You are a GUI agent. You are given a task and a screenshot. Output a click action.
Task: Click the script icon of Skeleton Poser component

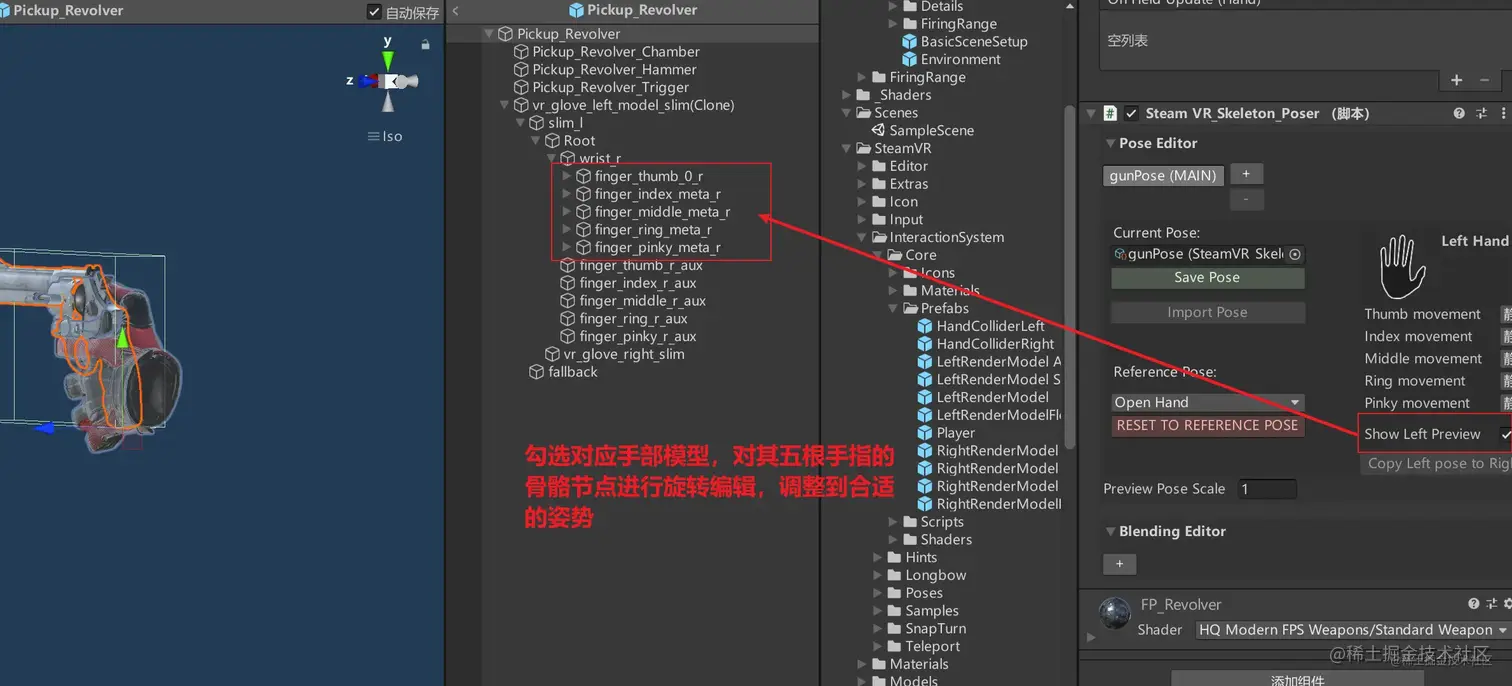1110,114
